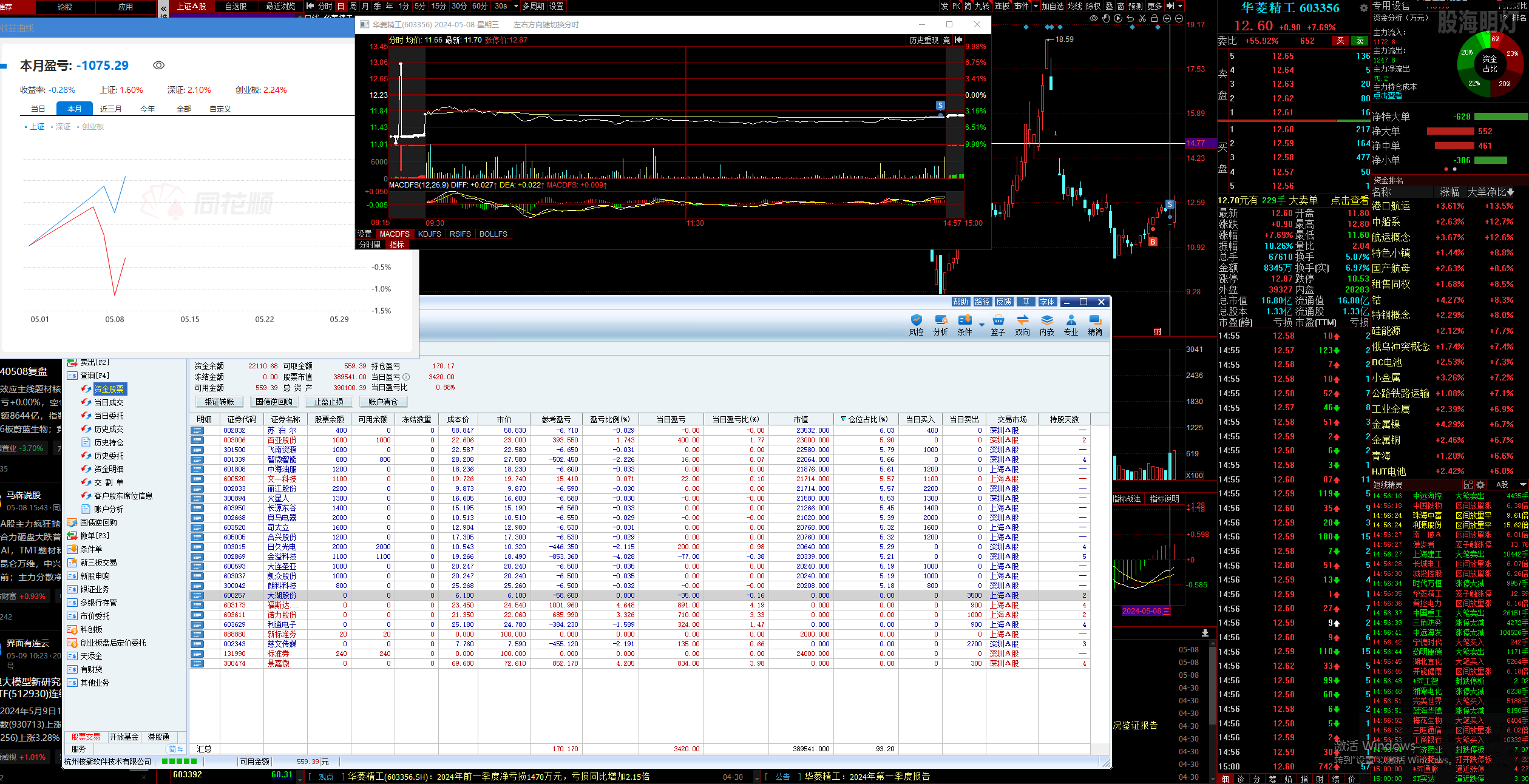Click jump-to-first arrow left of 分时 tab
Viewport: 1529px width, 784px height.
tap(310, 6)
